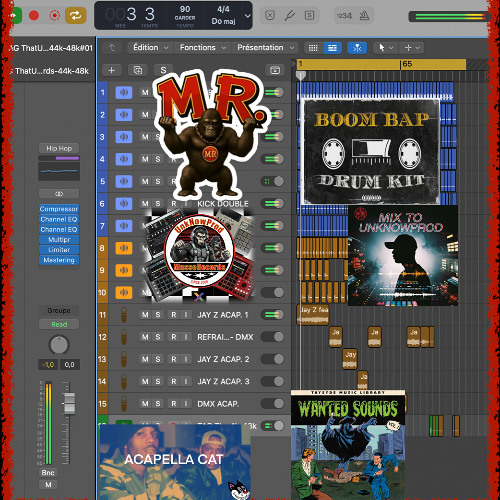Mute track 1

145,92
